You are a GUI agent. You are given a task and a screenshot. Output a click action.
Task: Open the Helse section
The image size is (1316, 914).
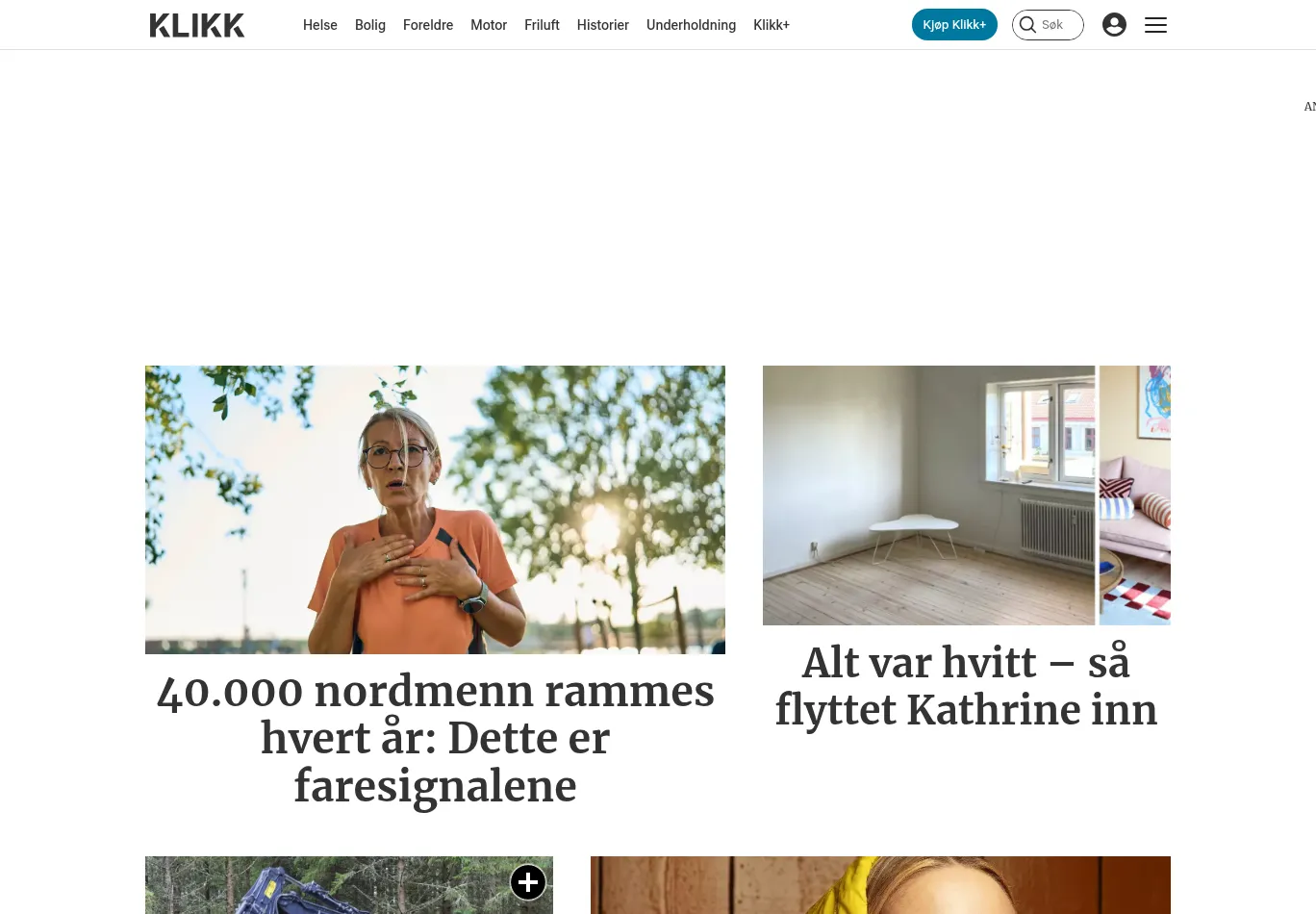coord(320,25)
